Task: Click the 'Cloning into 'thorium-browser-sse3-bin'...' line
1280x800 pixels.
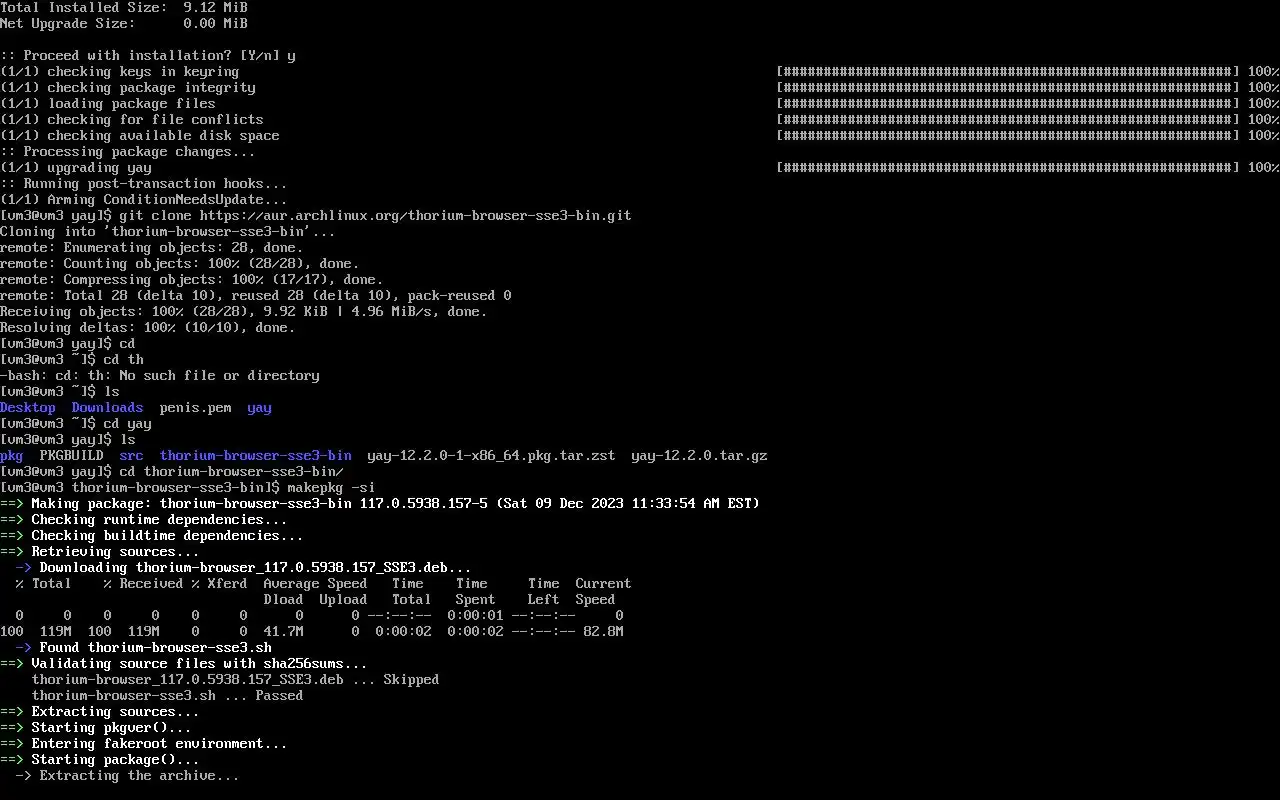Action: point(168,231)
